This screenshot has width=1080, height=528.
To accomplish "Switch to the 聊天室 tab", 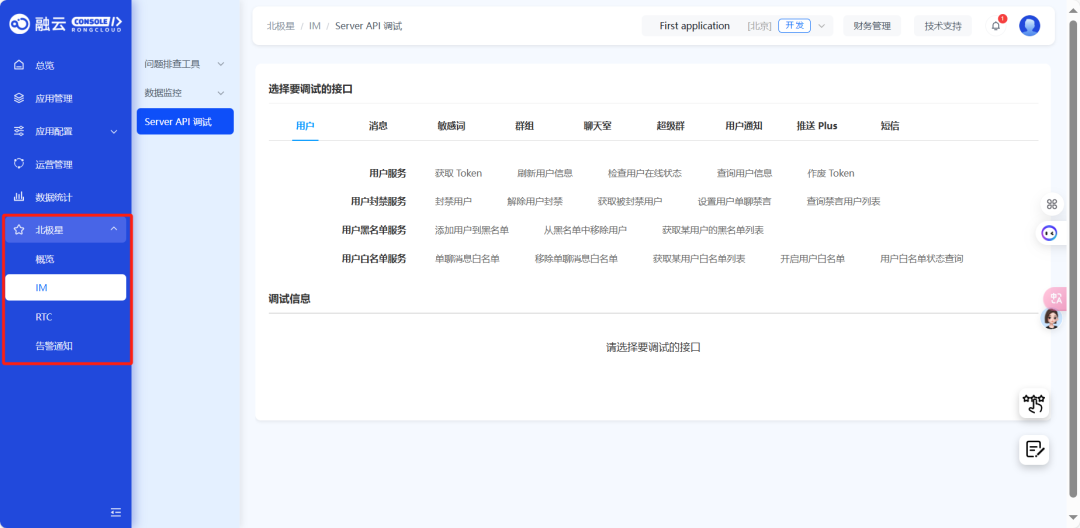I will [597, 126].
